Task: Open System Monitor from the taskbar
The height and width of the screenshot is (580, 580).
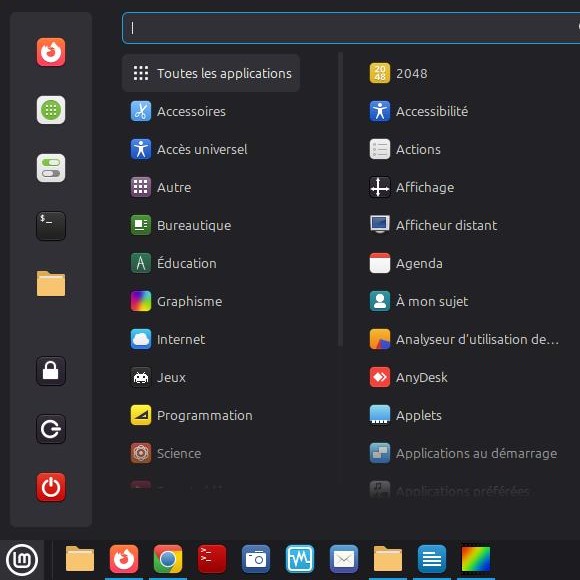Action: coord(300,559)
